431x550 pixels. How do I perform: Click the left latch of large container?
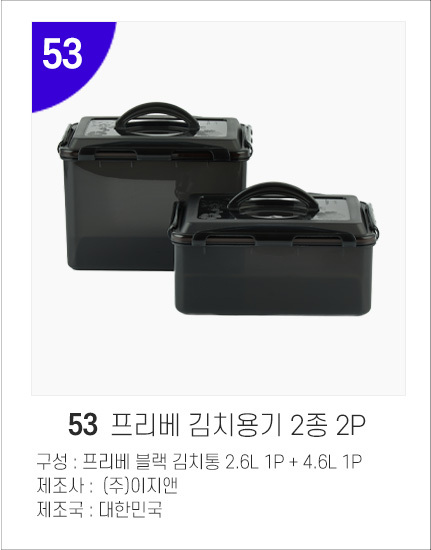[x=64, y=139]
